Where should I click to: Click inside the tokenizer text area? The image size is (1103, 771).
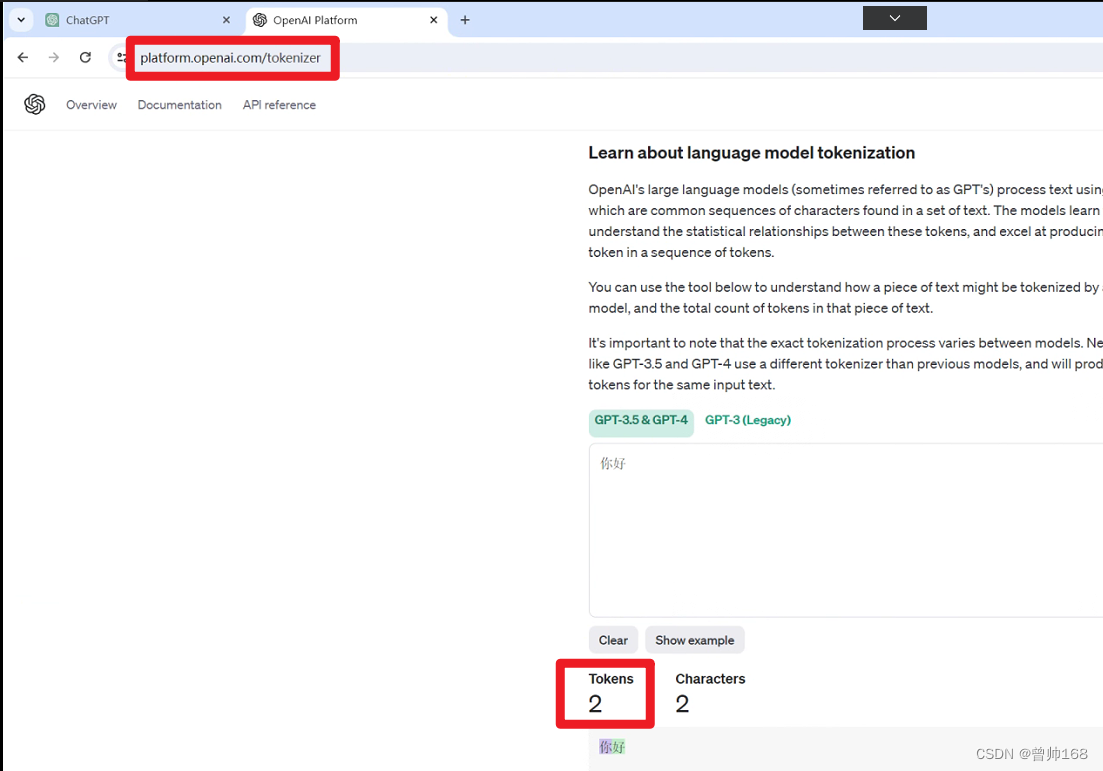[846, 530]
